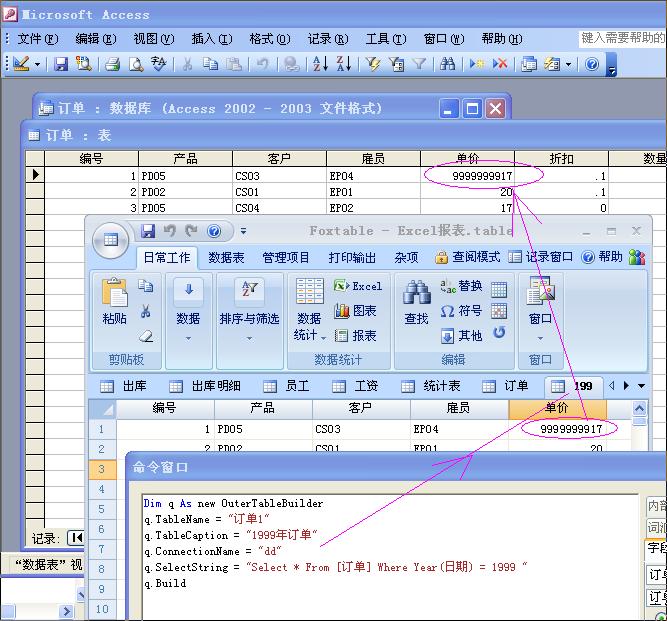Click Save in Foxtable quick access bar

pos(148,231)
